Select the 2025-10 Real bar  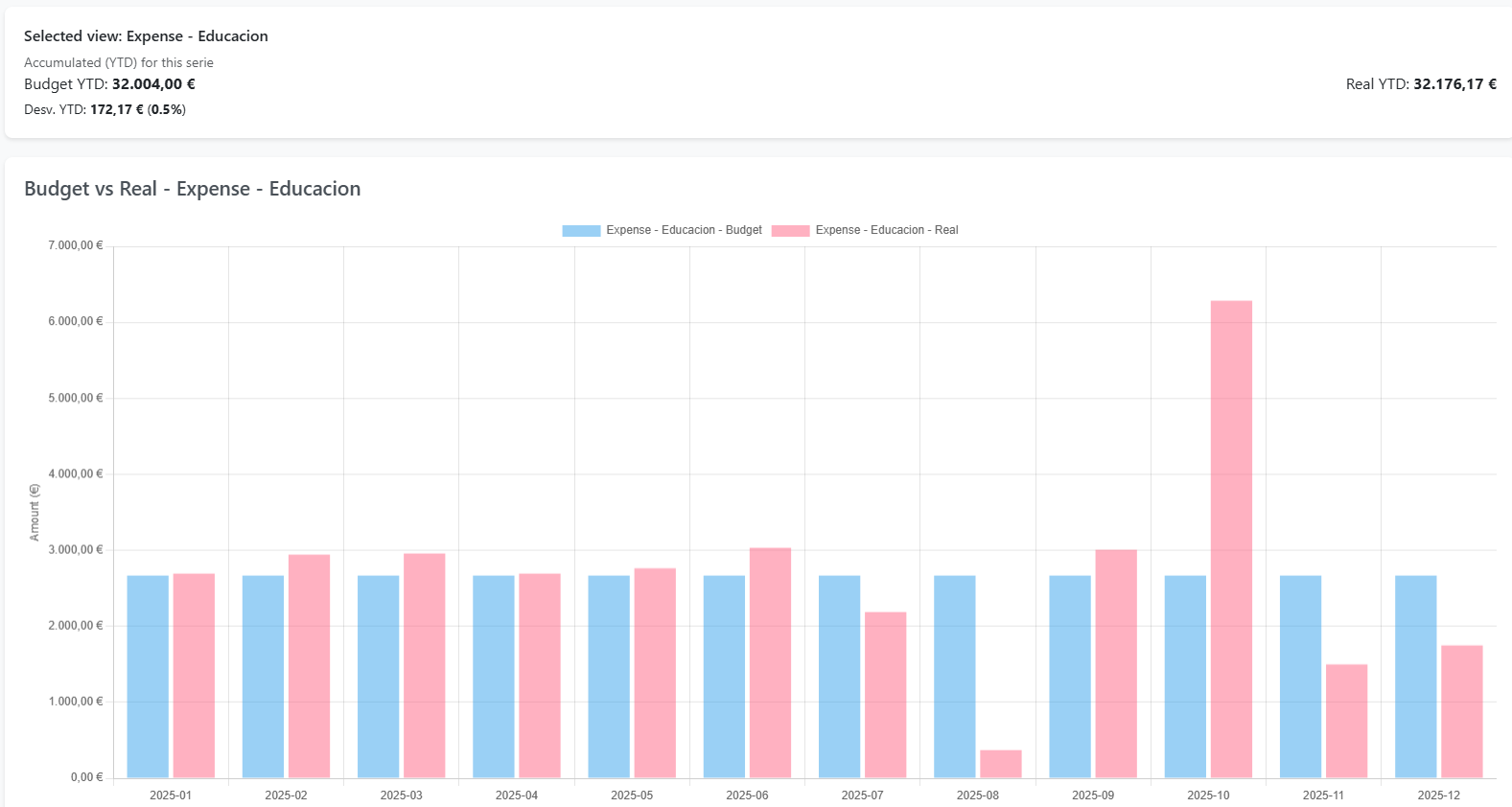coord(1231,539)
